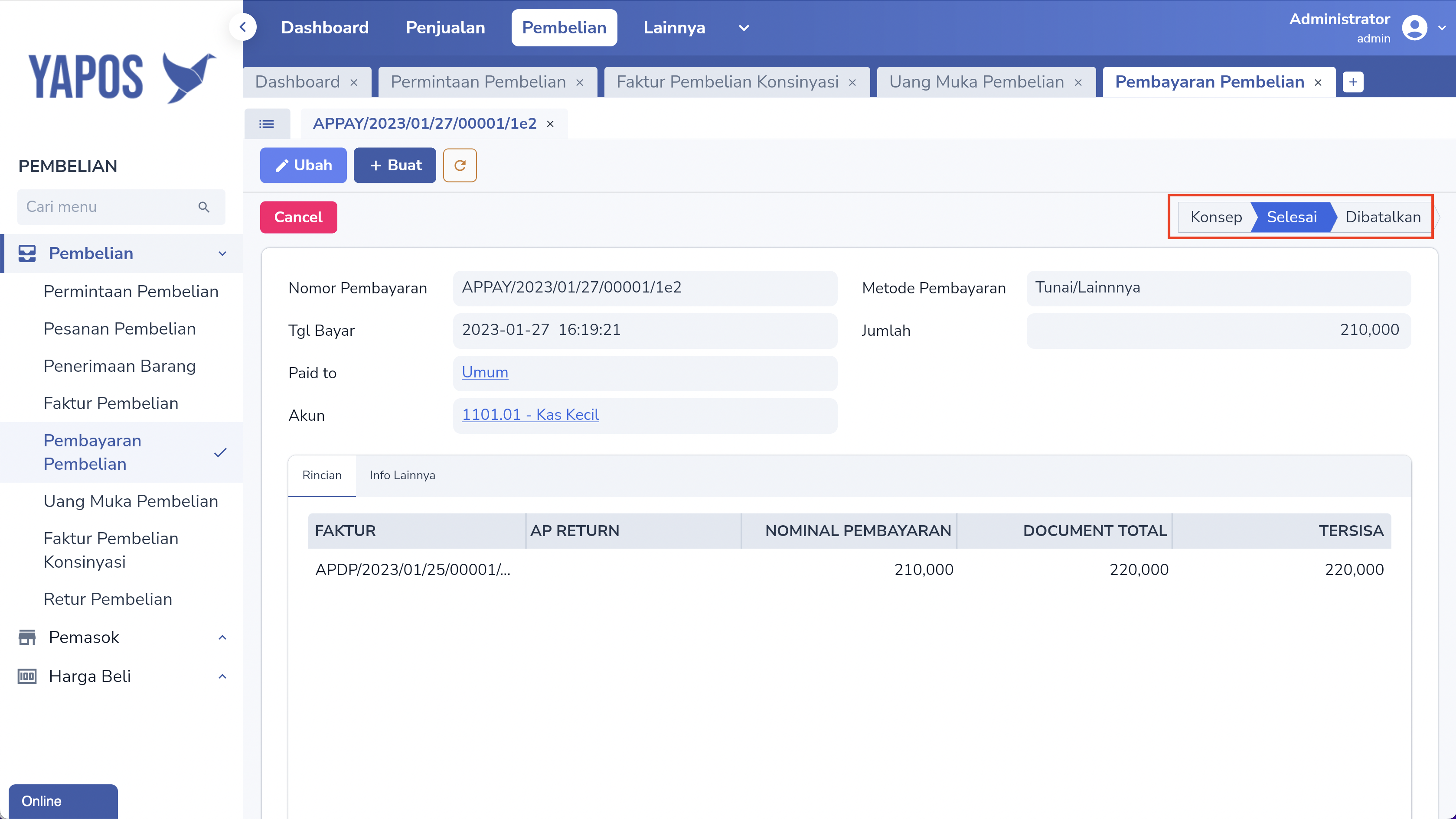Click the add new tab plus icon

click(x=1352, y=82)
